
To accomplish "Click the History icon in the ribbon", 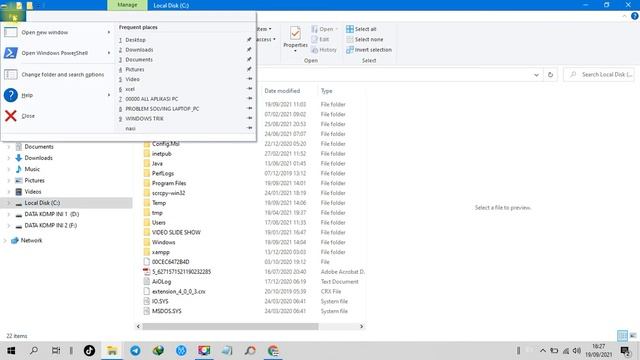I will coord(314,50).
